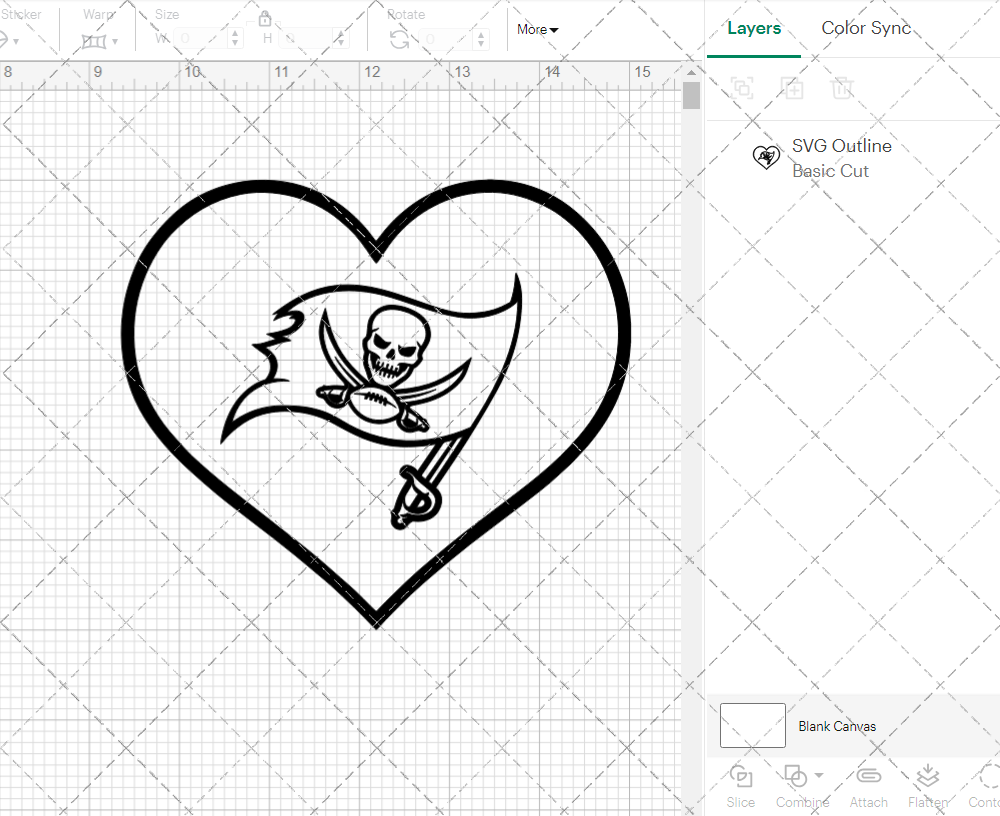Screen dimensions: 1000x816
Task: Select the Slice tool
Action: [741, 777]
